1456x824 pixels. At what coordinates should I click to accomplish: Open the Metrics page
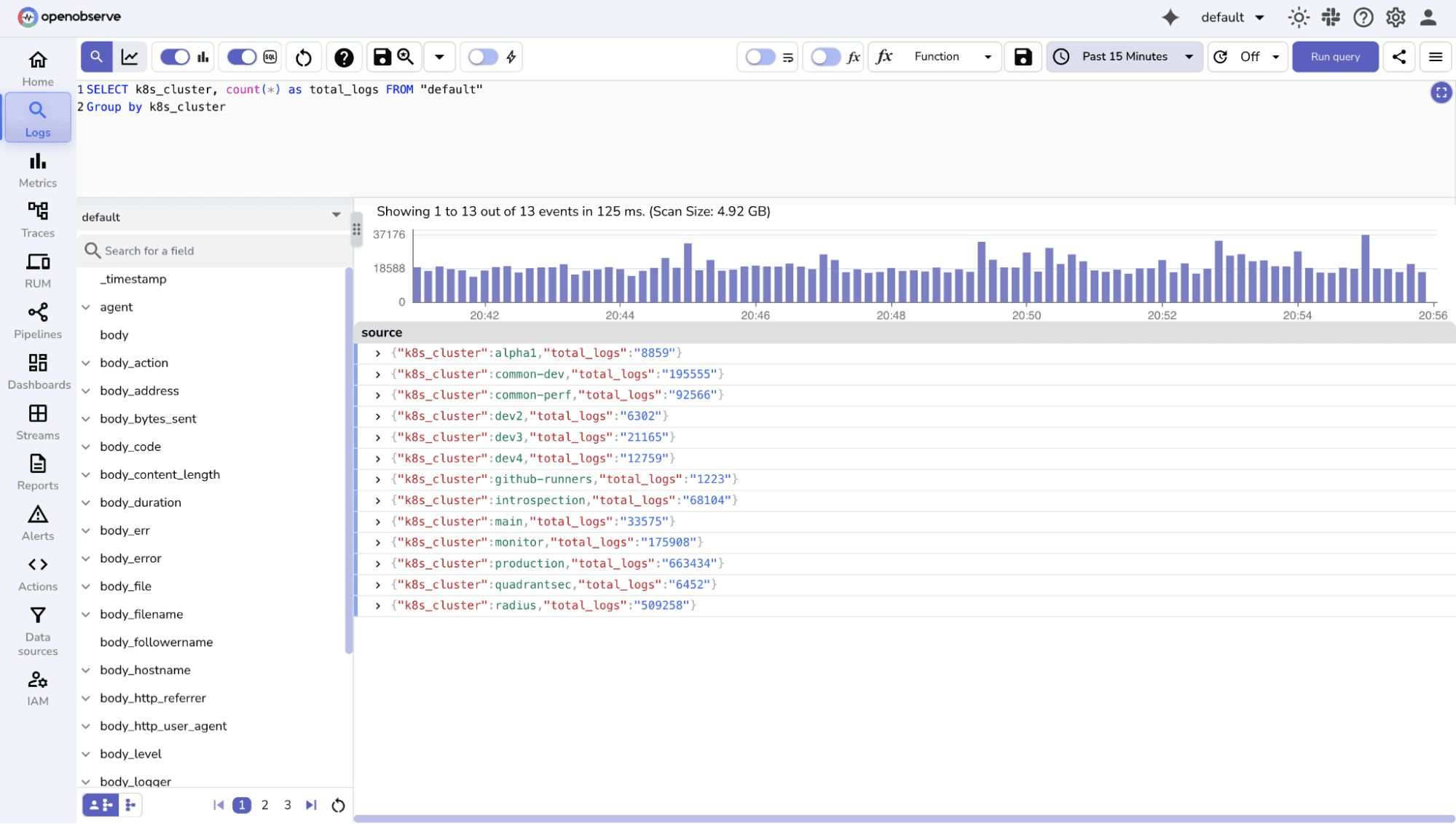pos(37,169)
